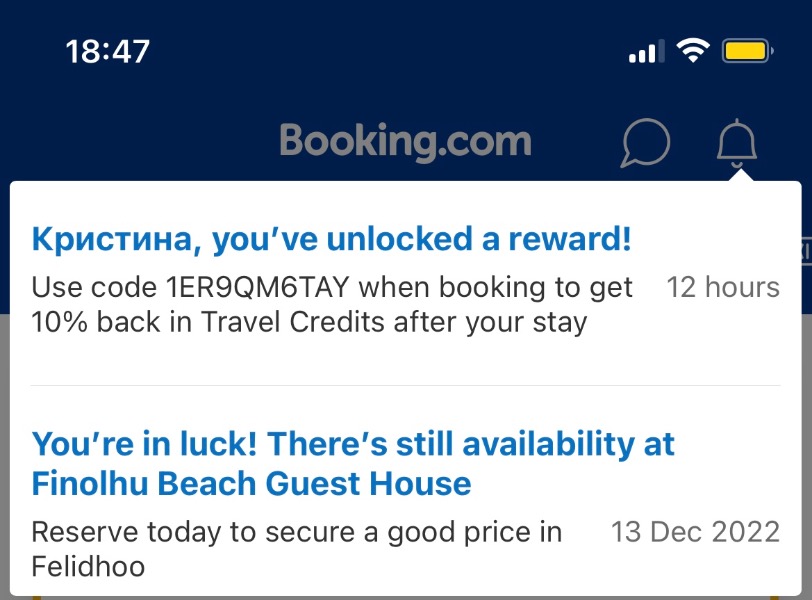Viewport: 812px width, 600px height.
Task: Tap the "13 Dec 2022" notification date
Action: pyautogui.click(x=695, y=532)
